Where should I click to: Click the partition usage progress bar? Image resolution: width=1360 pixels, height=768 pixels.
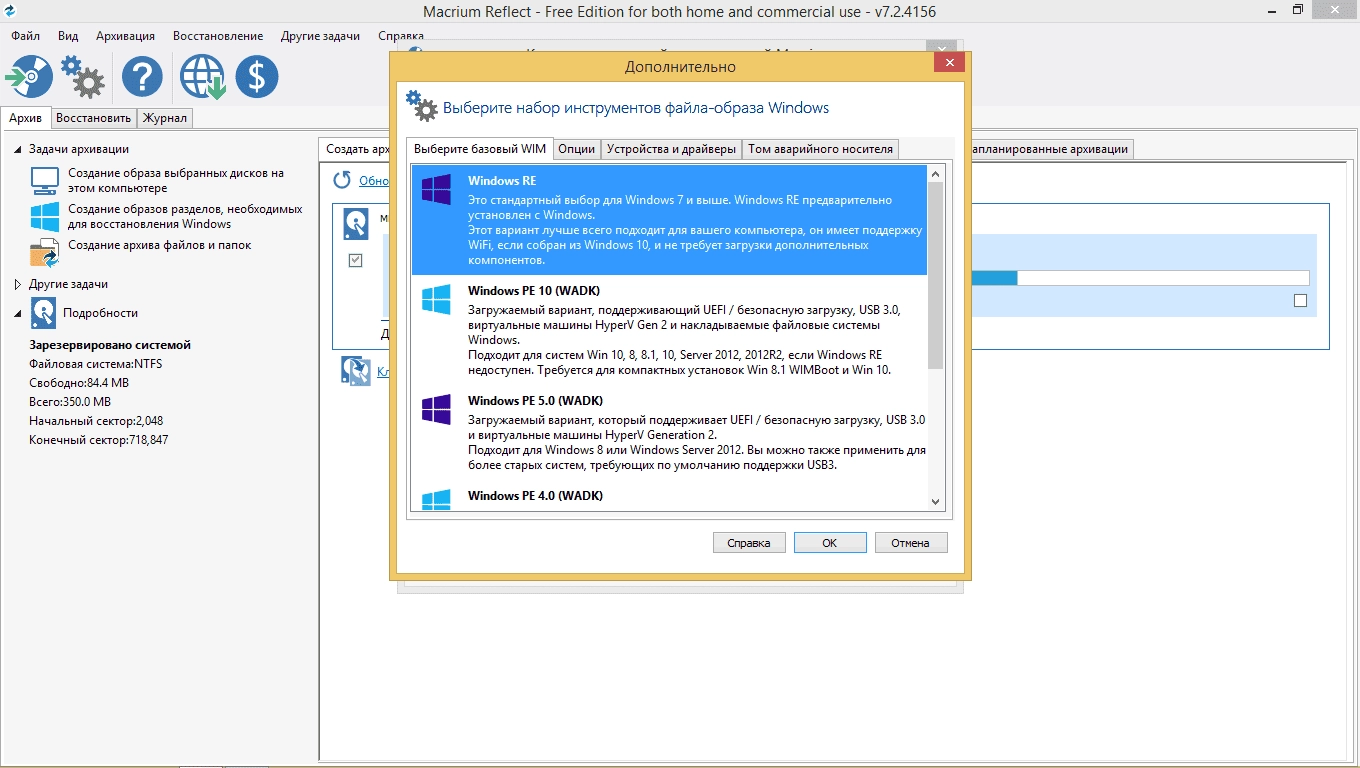(1140, 278)
